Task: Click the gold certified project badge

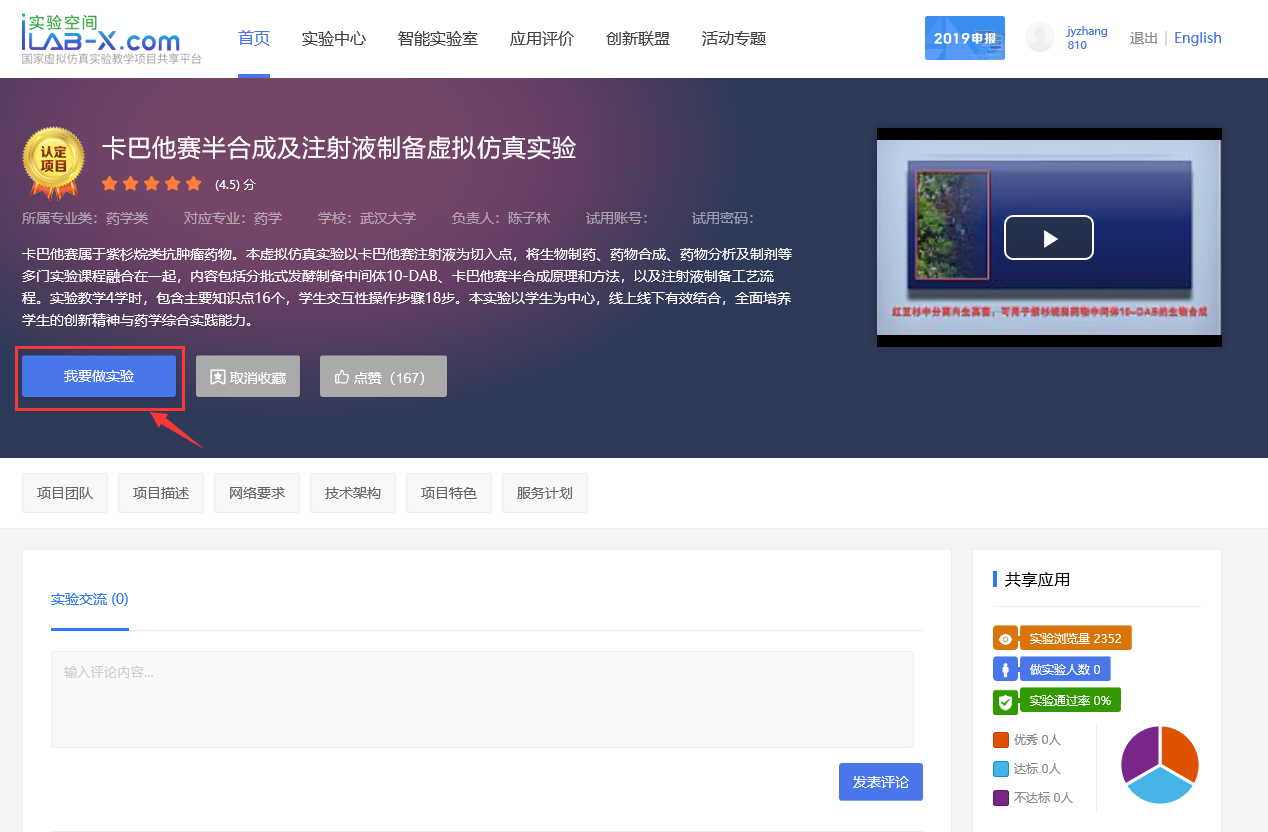Action: click(54, 162)
